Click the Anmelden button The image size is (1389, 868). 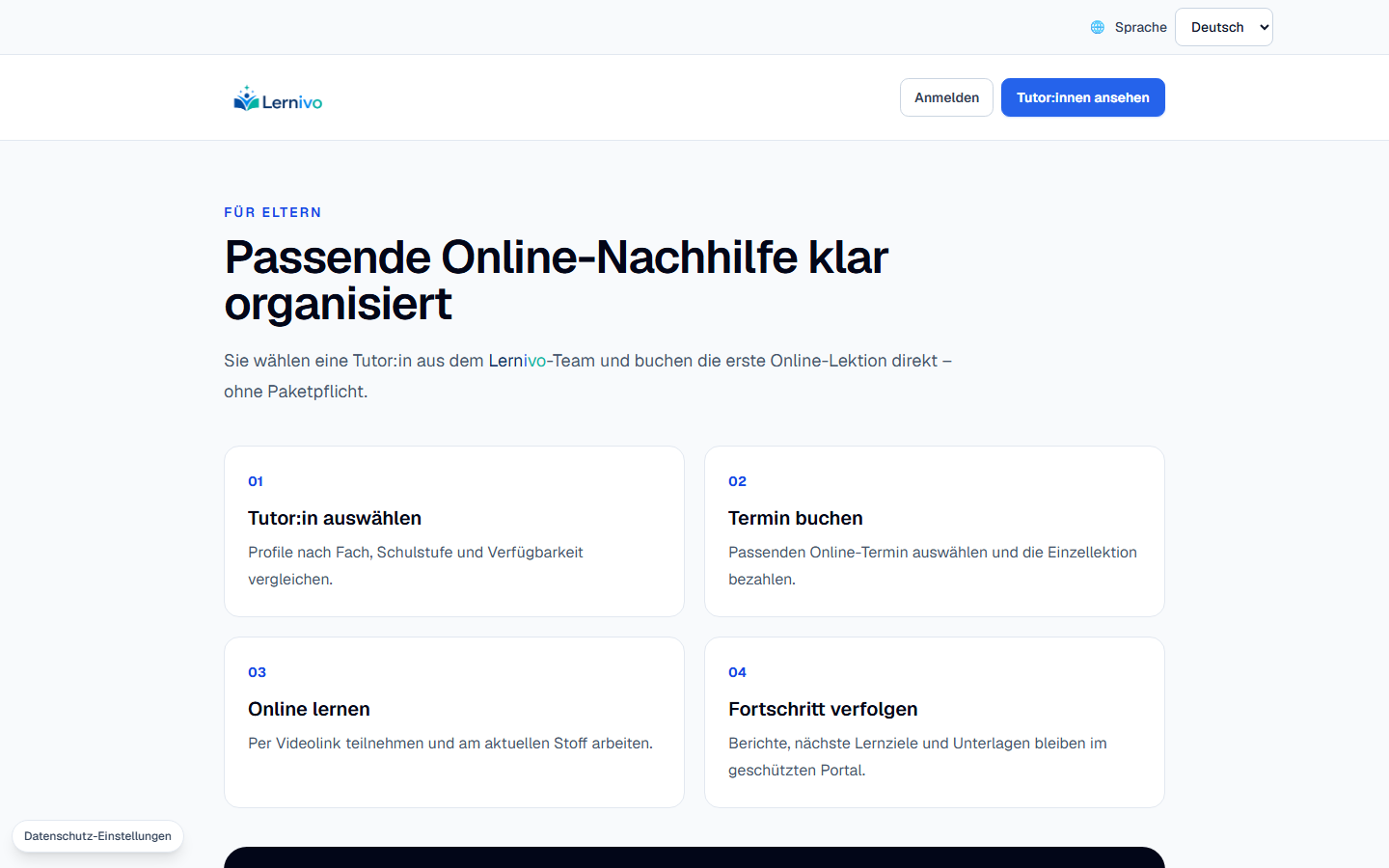946,97
